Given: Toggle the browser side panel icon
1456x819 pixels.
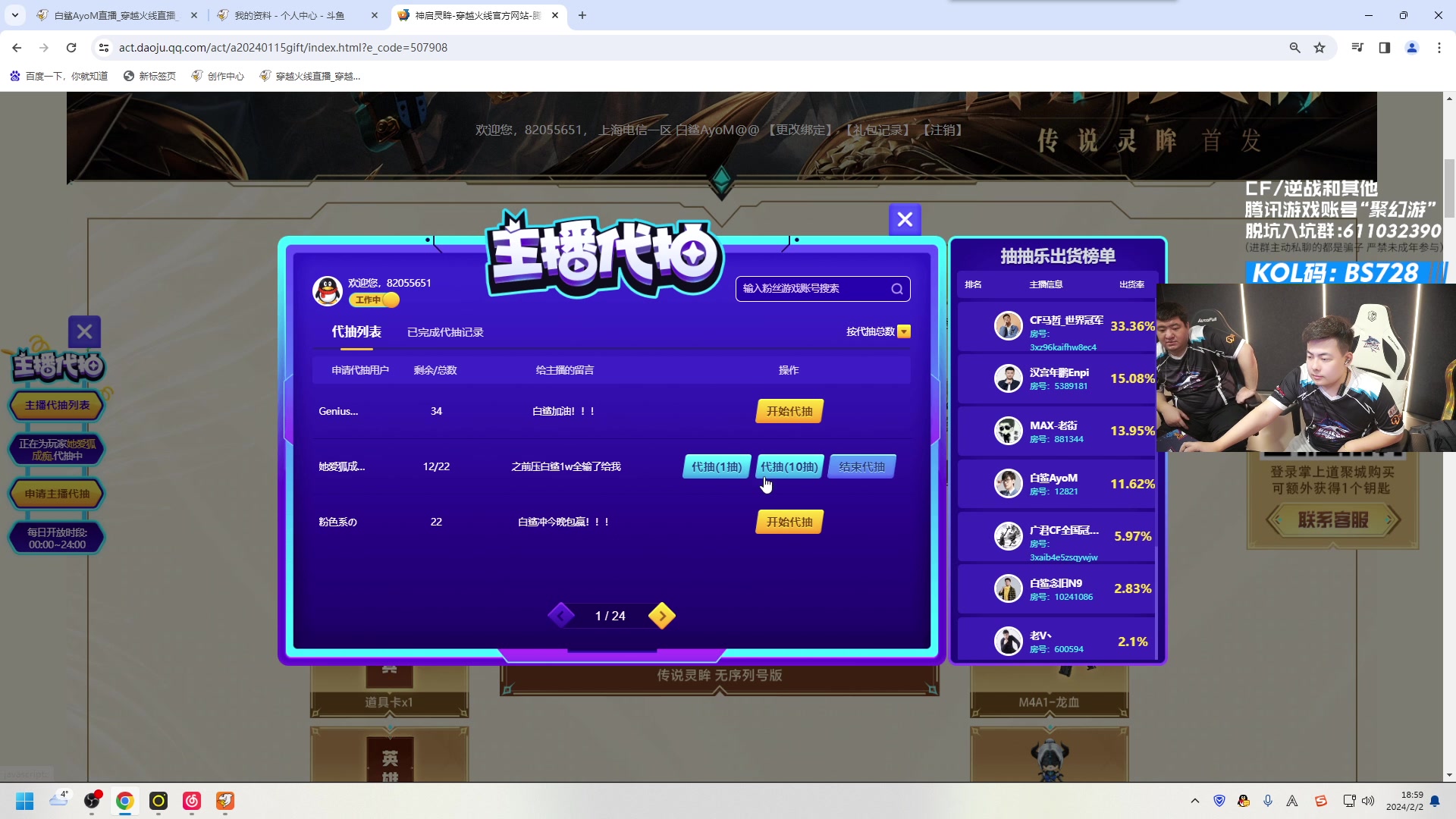Looking at the screenshot, I should coord(1385,48).
